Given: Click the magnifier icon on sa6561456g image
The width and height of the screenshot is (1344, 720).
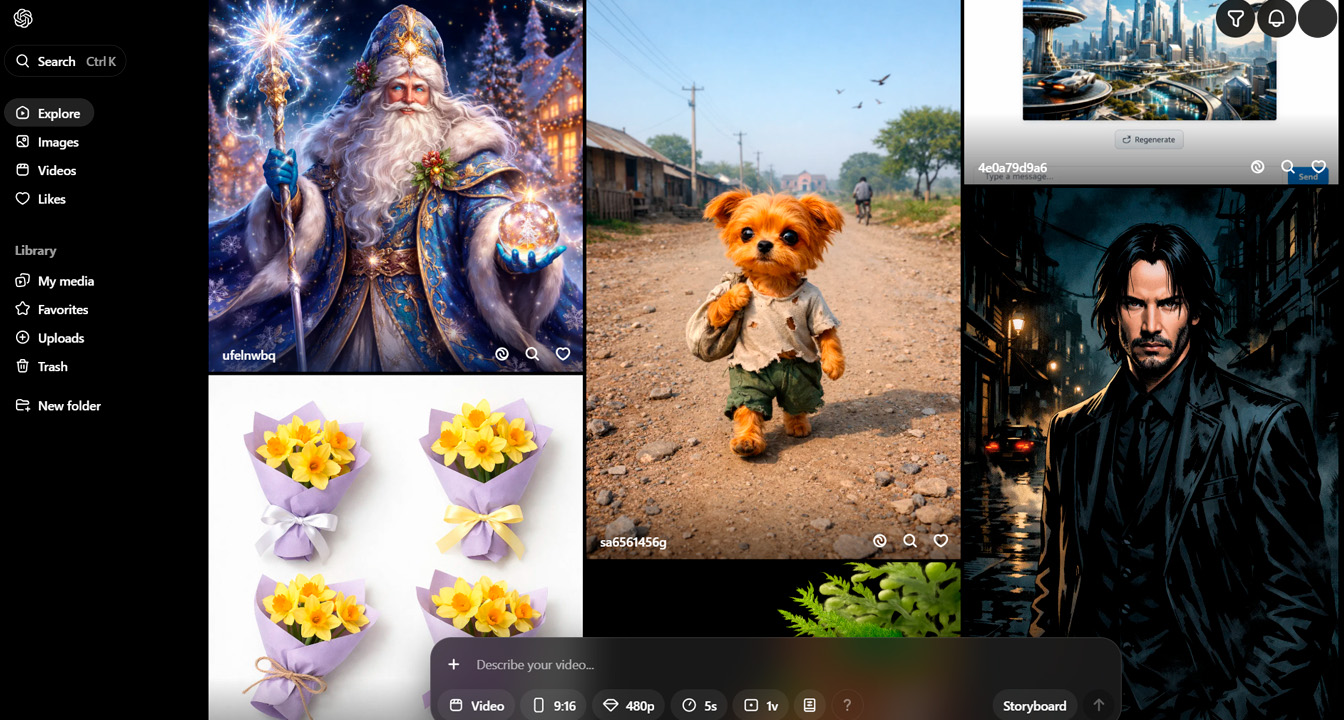Looking at the screenshot, I should 910,541.
